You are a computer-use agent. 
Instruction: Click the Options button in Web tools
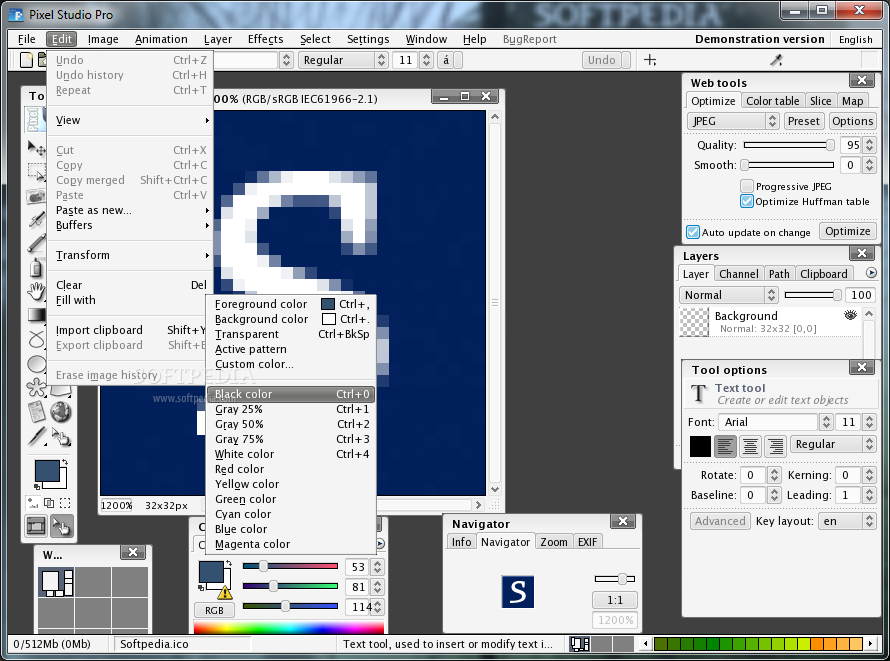[x=852, y=121]
